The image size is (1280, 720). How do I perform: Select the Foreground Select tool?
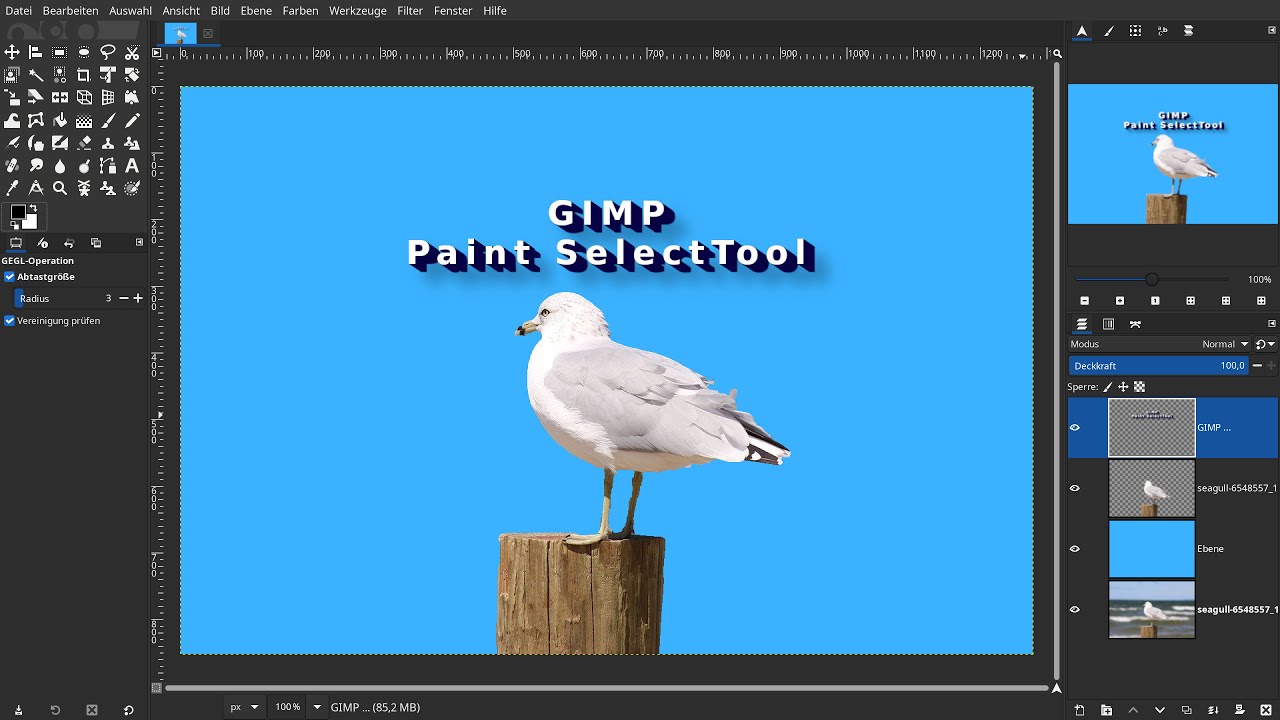[x=12, y=75]
